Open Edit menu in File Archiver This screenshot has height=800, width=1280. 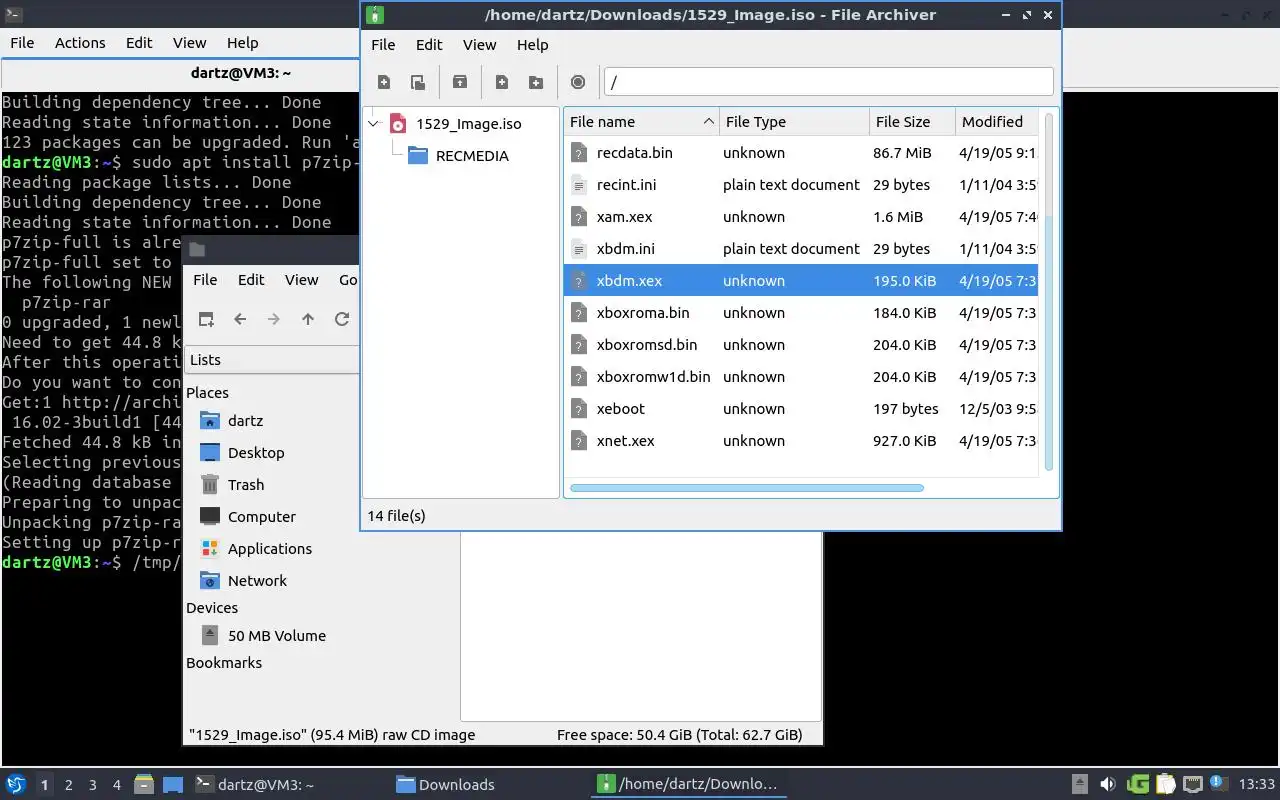point(429,44)
